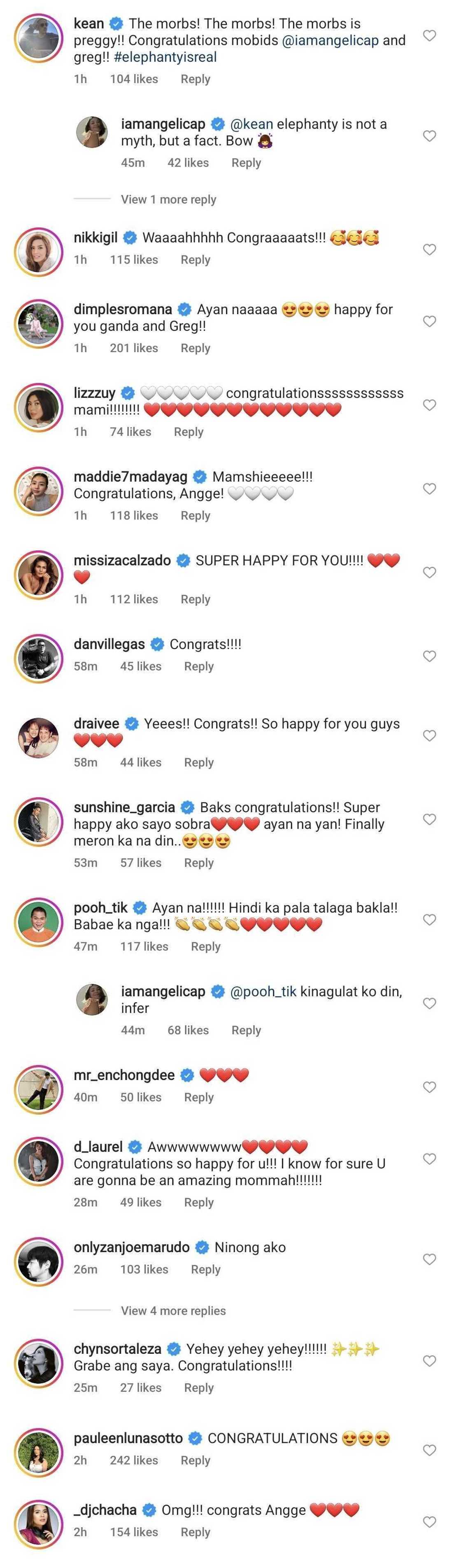
Task: Like pooh_tik's comment using the heart
Action: point(429,920)
